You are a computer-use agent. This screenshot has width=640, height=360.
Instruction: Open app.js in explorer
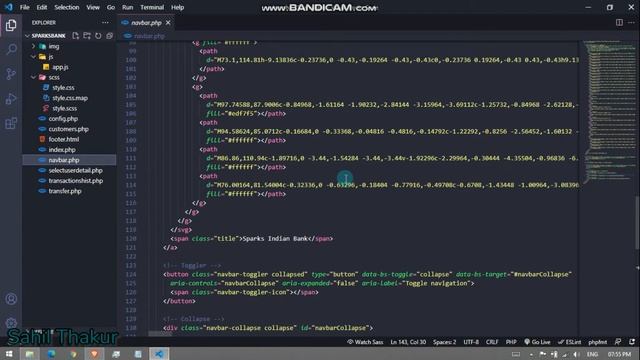[x=60, y=67]
